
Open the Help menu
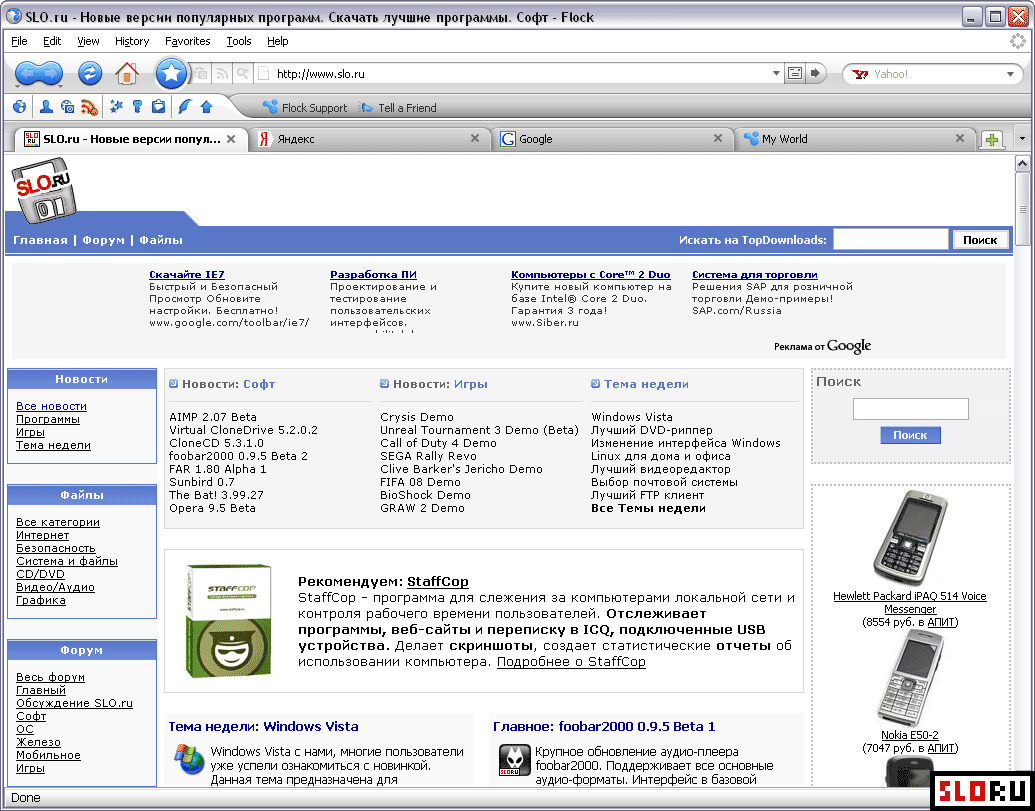pos(278,41)
